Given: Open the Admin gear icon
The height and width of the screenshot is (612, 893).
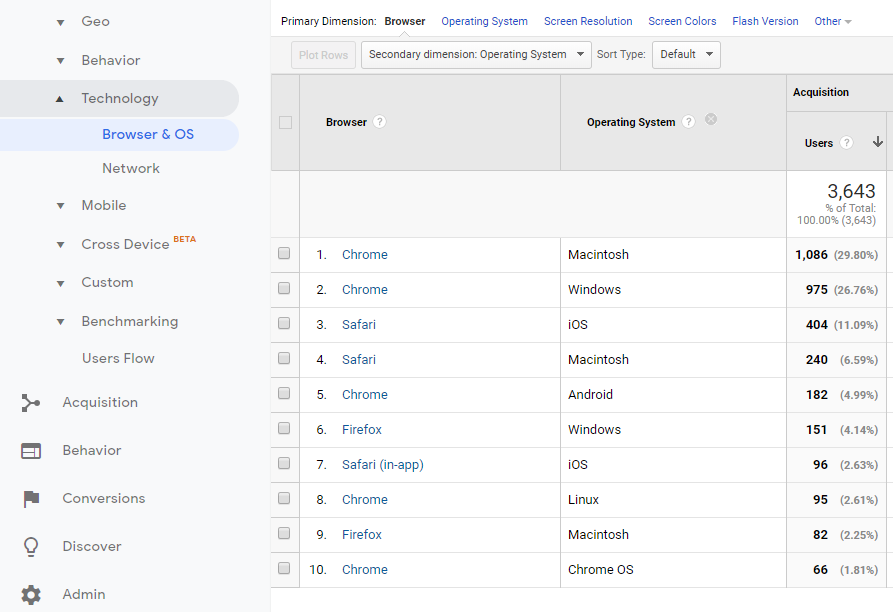Looking at the screenshot, I should (x=31, y=595).
